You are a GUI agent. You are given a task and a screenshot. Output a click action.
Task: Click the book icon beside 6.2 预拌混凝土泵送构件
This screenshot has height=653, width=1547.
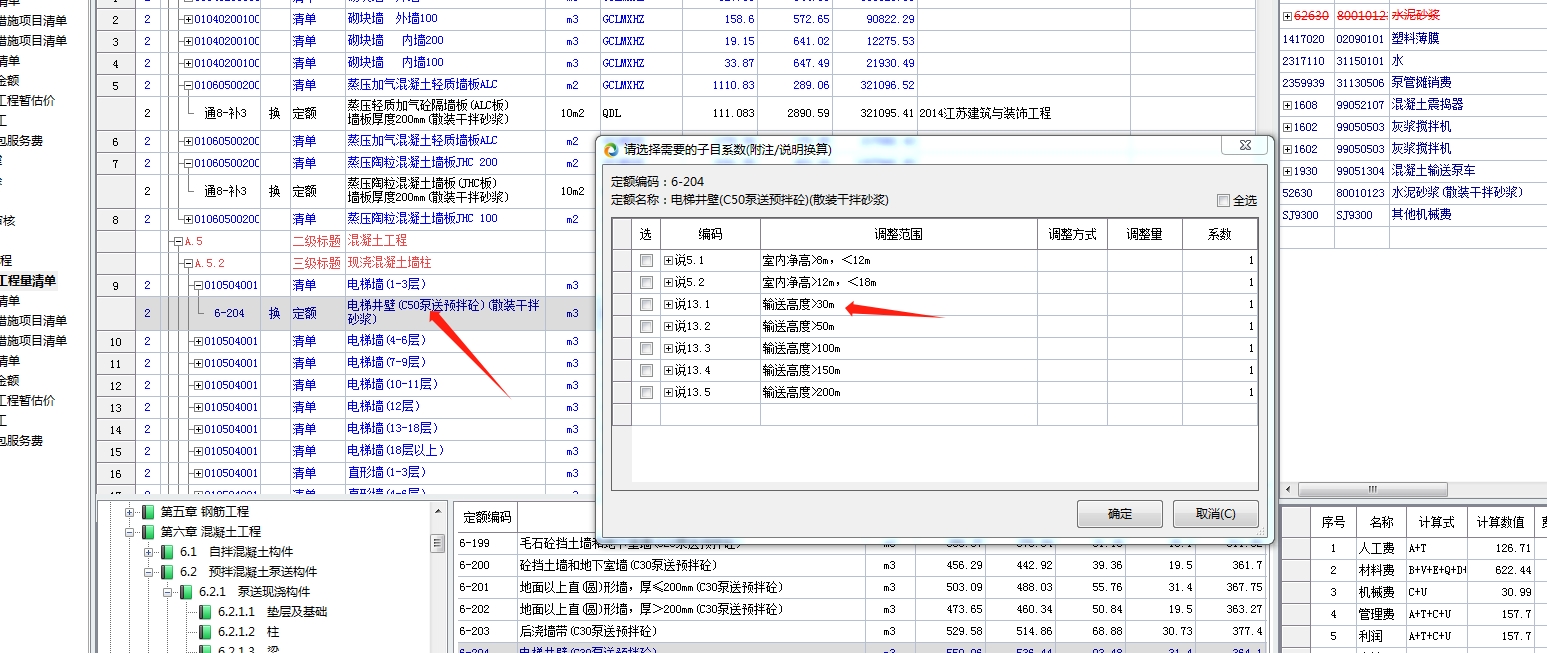(x=167, y=571)
